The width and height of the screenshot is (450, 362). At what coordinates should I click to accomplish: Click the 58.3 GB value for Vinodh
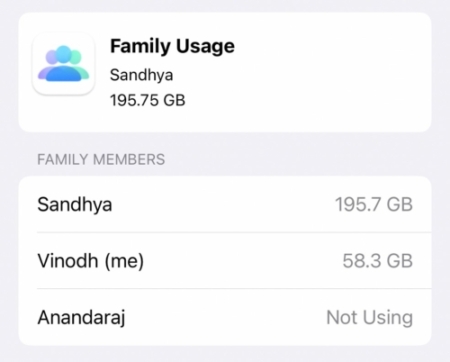point(378,261)
